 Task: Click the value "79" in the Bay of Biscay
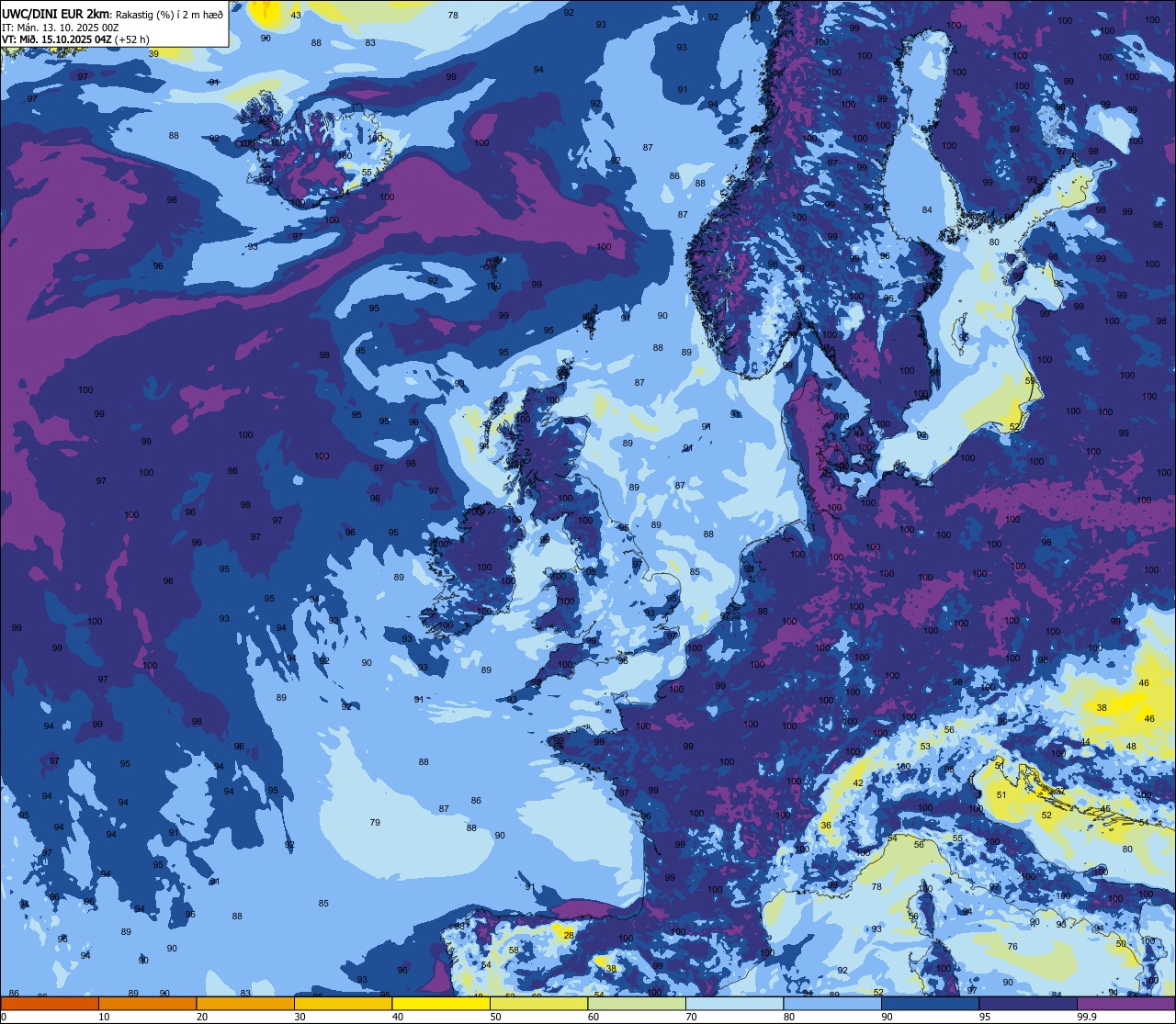[375, 822]
